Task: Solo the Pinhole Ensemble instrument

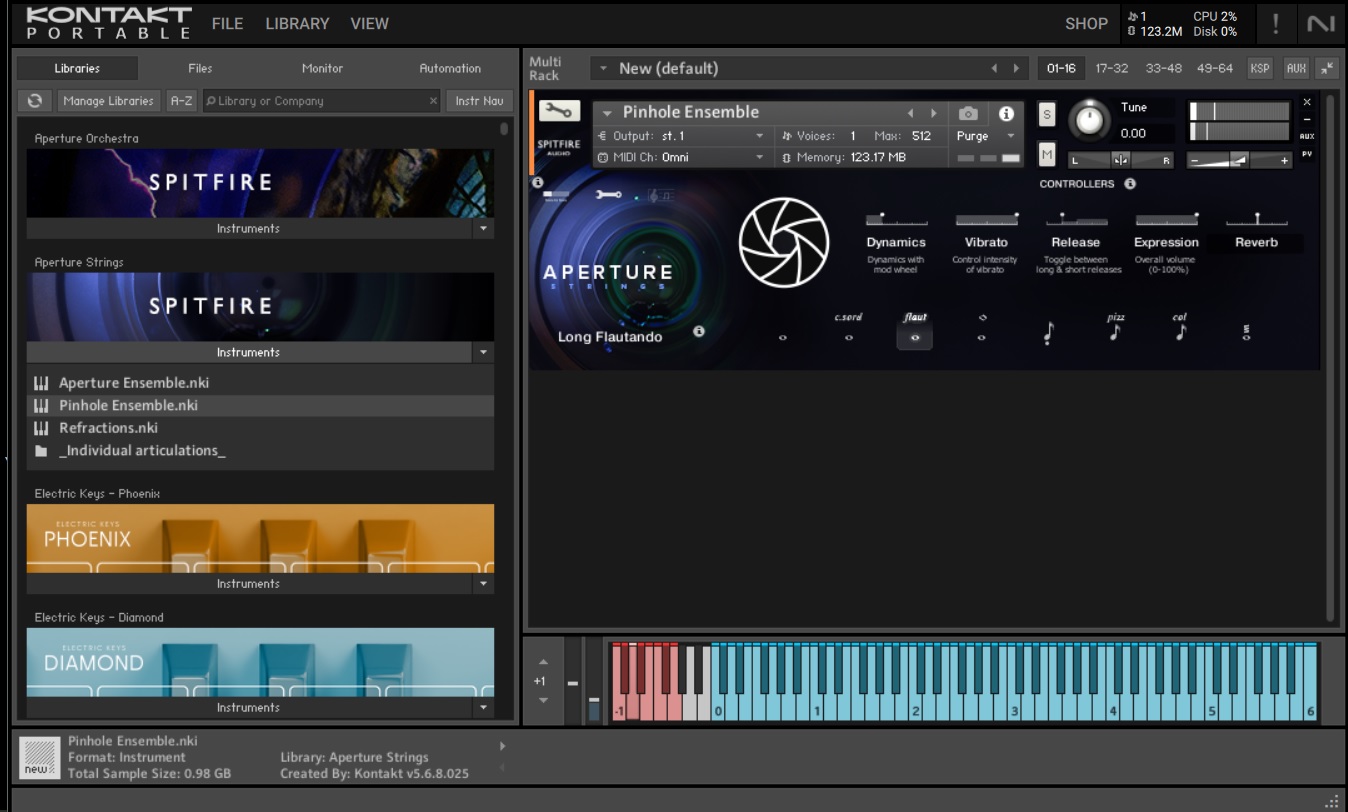Action: pos(1047,114)
